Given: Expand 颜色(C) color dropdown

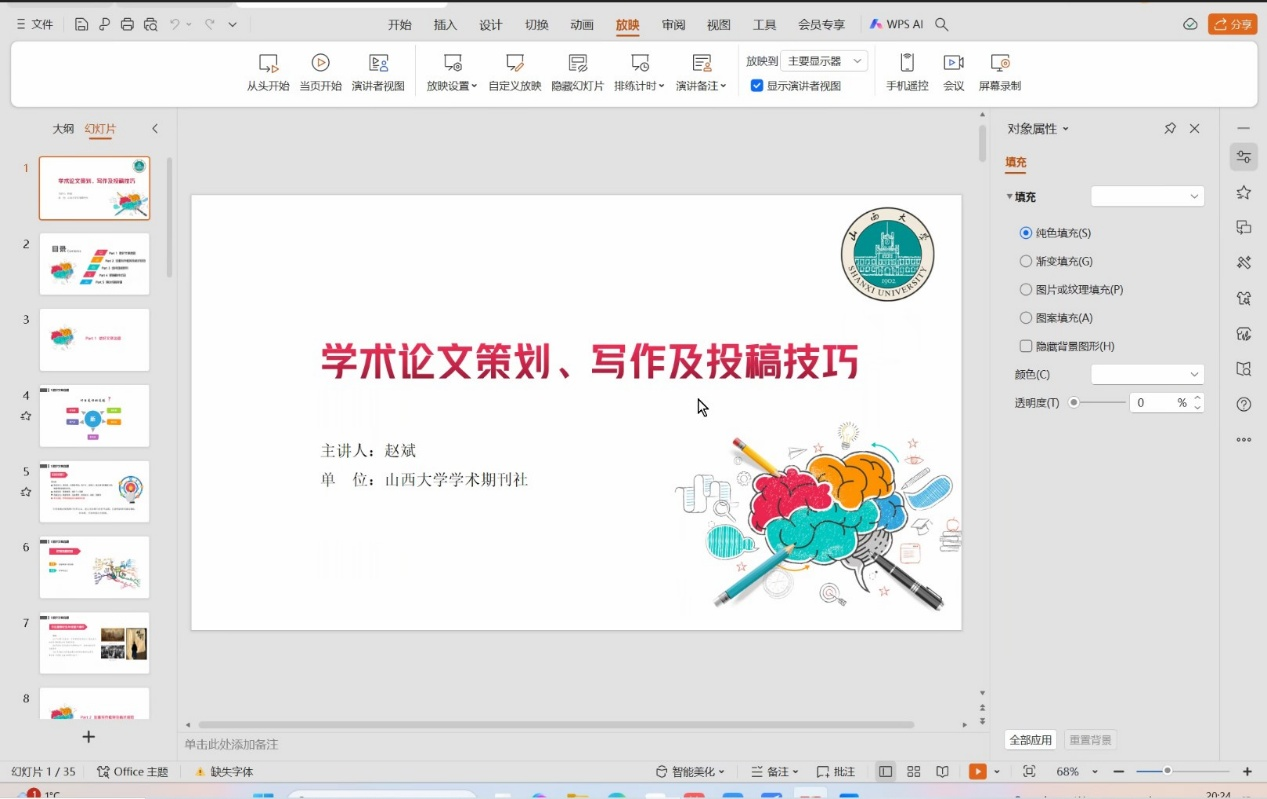Looking at the screenshot, I should [1147, 374].
